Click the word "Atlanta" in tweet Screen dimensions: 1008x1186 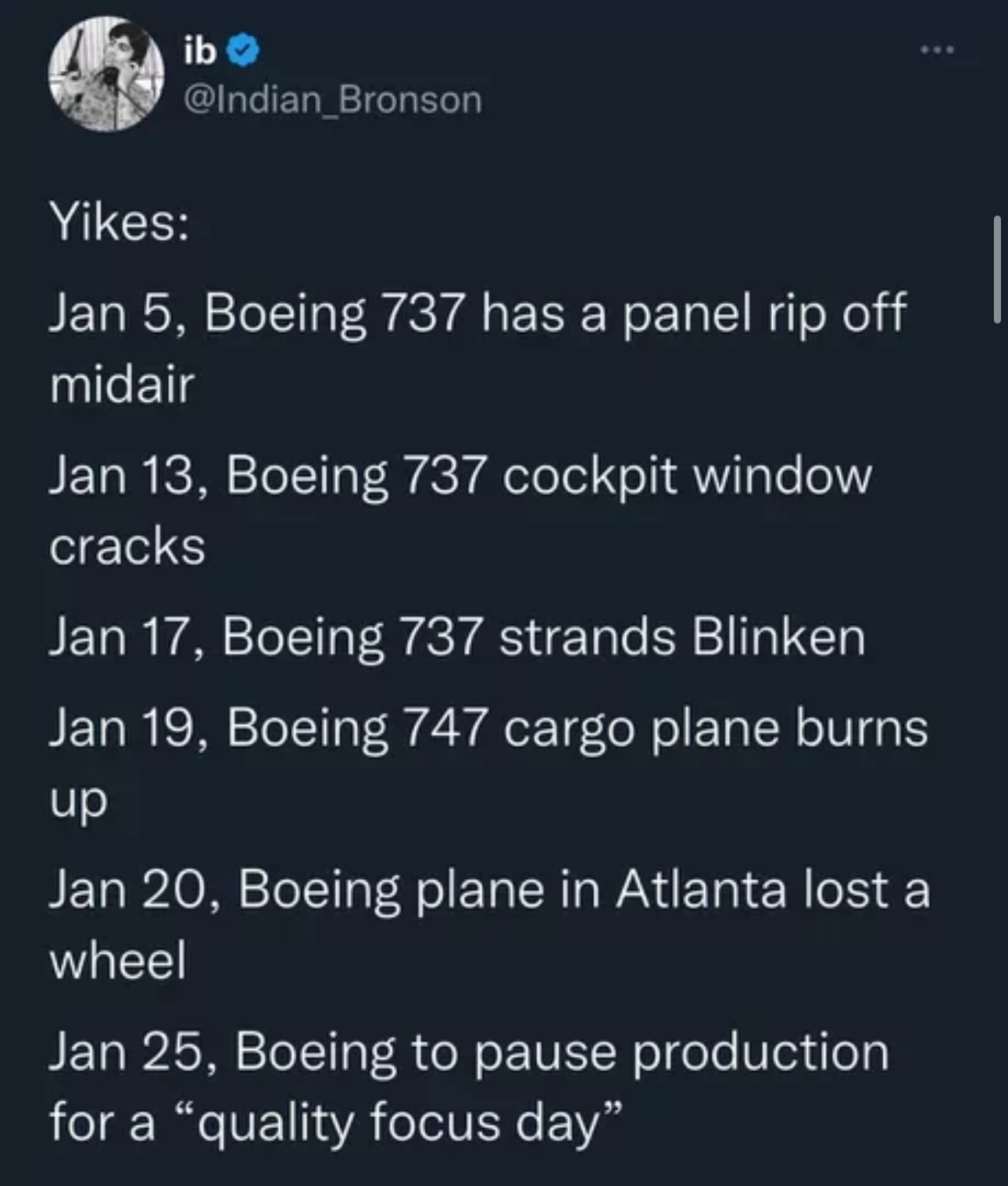(x=701, y=889)
